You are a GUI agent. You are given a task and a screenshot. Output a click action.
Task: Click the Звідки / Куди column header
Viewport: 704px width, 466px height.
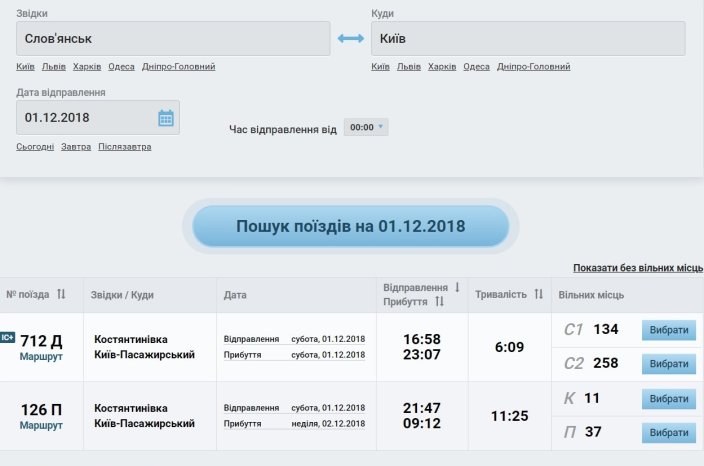pos(122,295)
